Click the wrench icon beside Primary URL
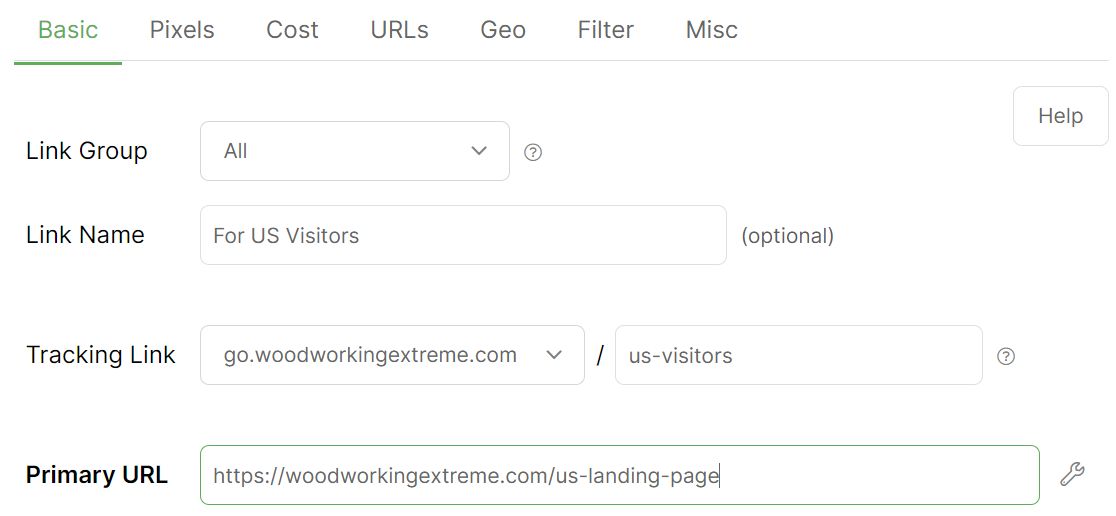 [1072, 474]
